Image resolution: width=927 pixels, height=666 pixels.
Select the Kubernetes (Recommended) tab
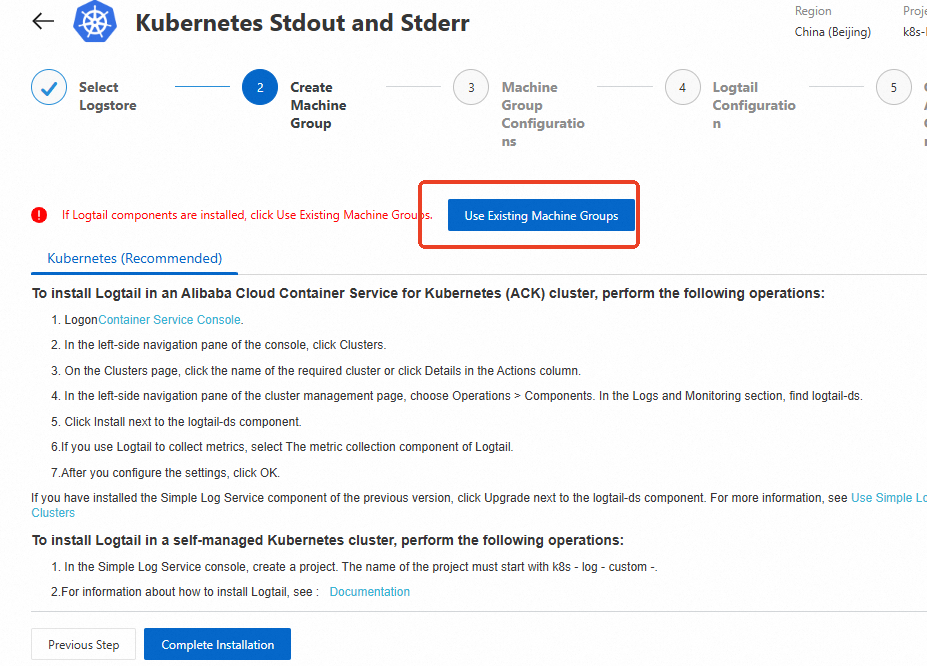pyautogui.click(x=135, y=258)
